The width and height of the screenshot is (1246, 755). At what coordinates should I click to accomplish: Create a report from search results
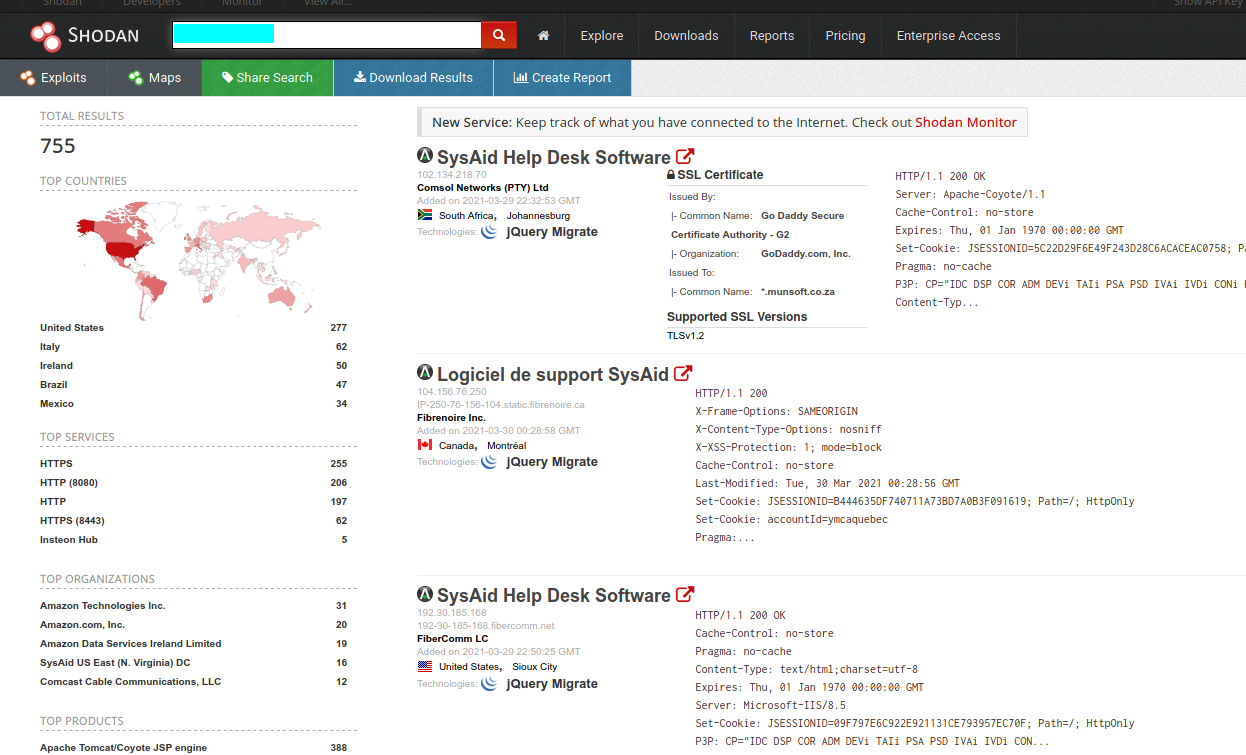click(x=561, y=78)
